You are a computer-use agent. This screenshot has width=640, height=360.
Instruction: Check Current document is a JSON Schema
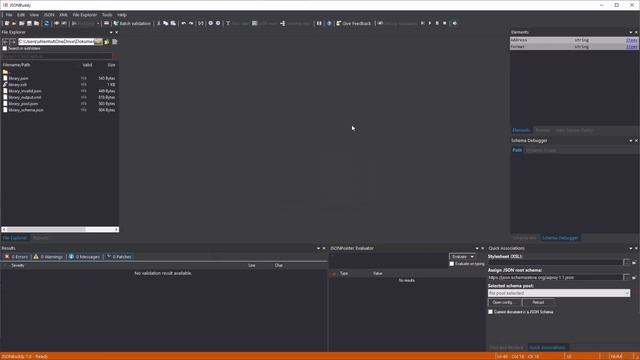coord(491,312)
